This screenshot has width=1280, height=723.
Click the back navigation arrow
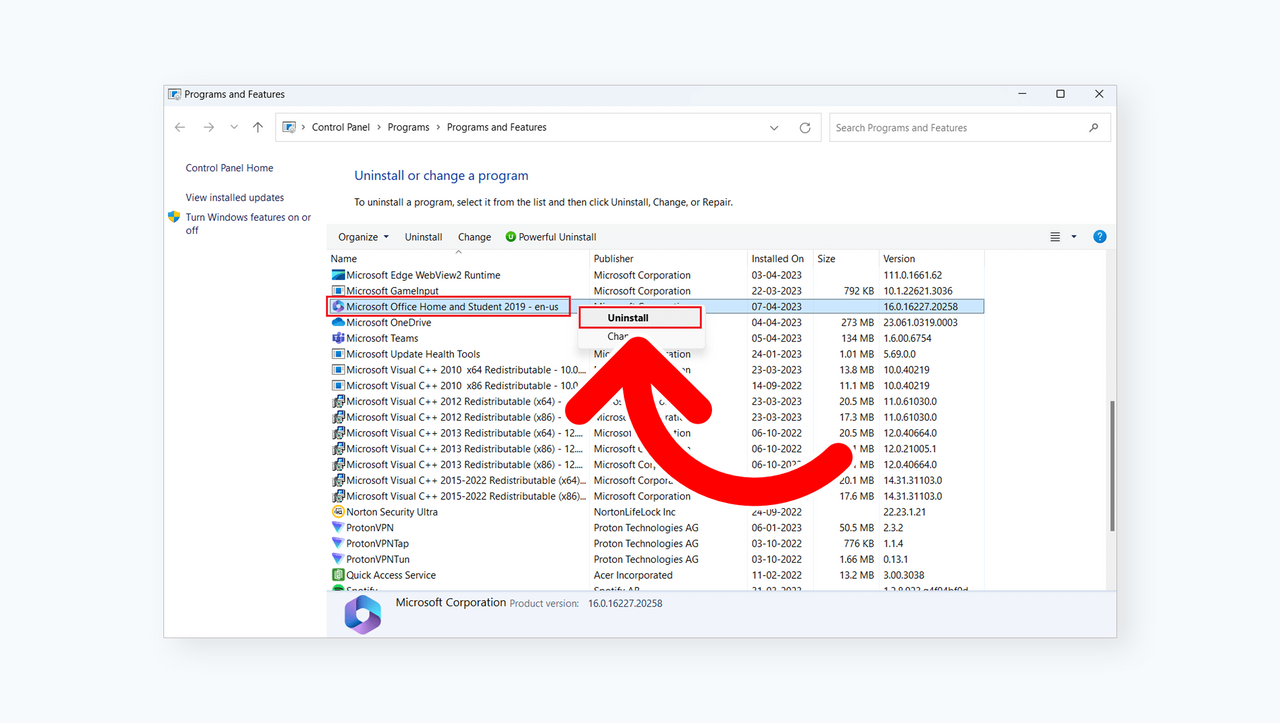click(180, 127)
